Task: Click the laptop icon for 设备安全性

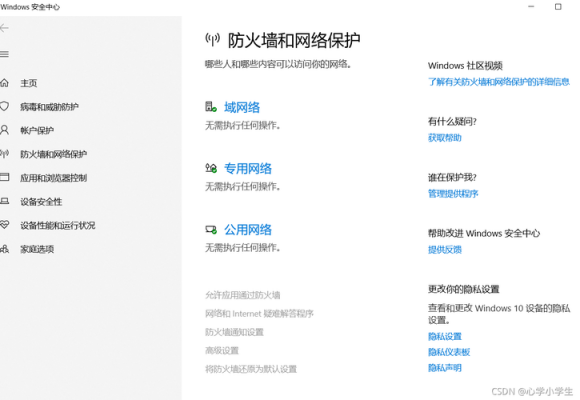Action: click(x=4, y=201)
